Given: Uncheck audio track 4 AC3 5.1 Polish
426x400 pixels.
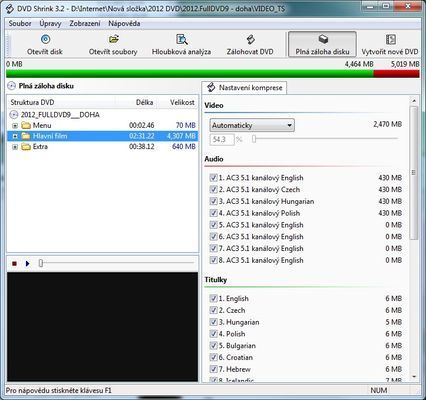Looking at the screenshot, I should (x=213, y=213).
